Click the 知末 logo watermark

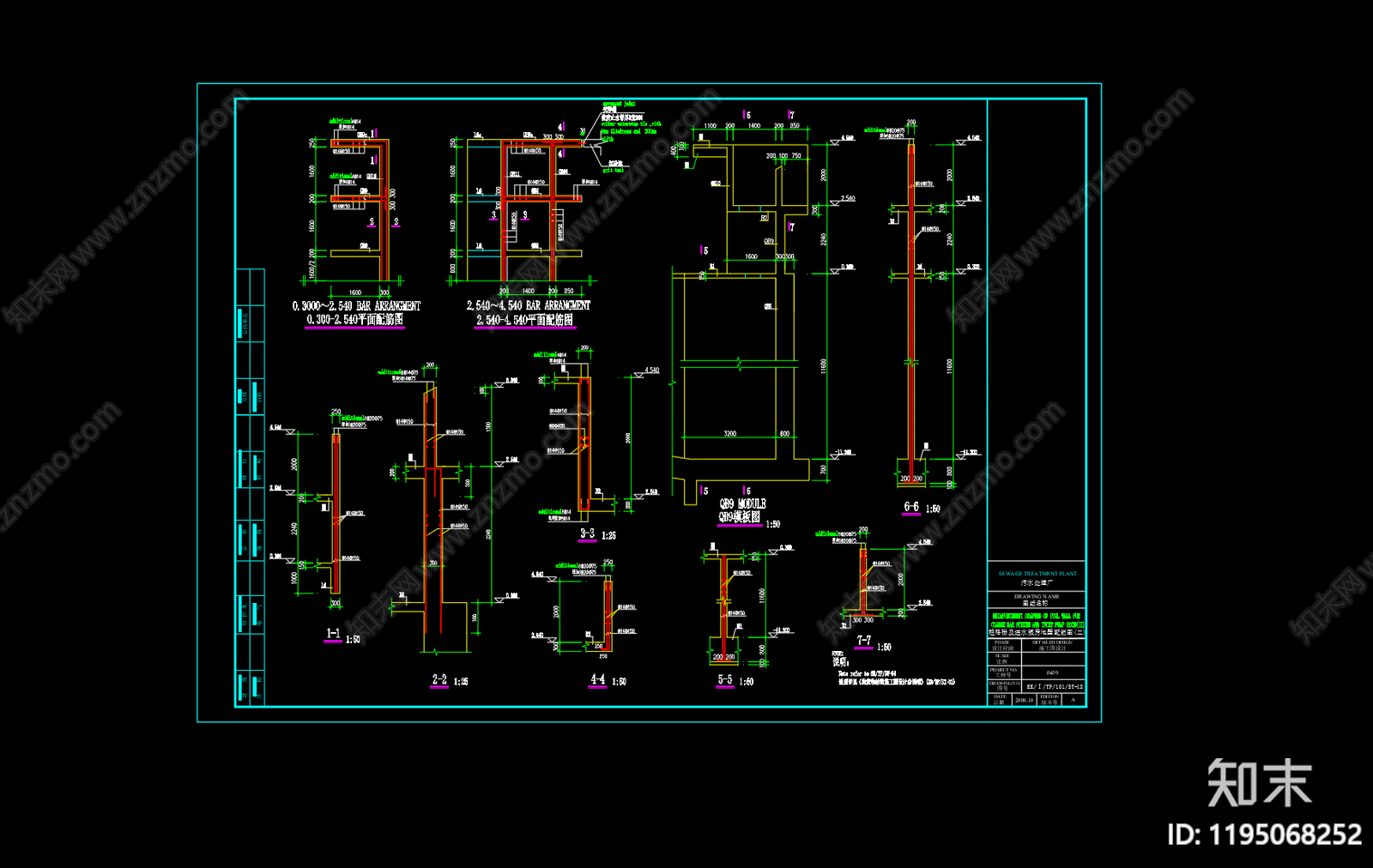pos(1259,782)
